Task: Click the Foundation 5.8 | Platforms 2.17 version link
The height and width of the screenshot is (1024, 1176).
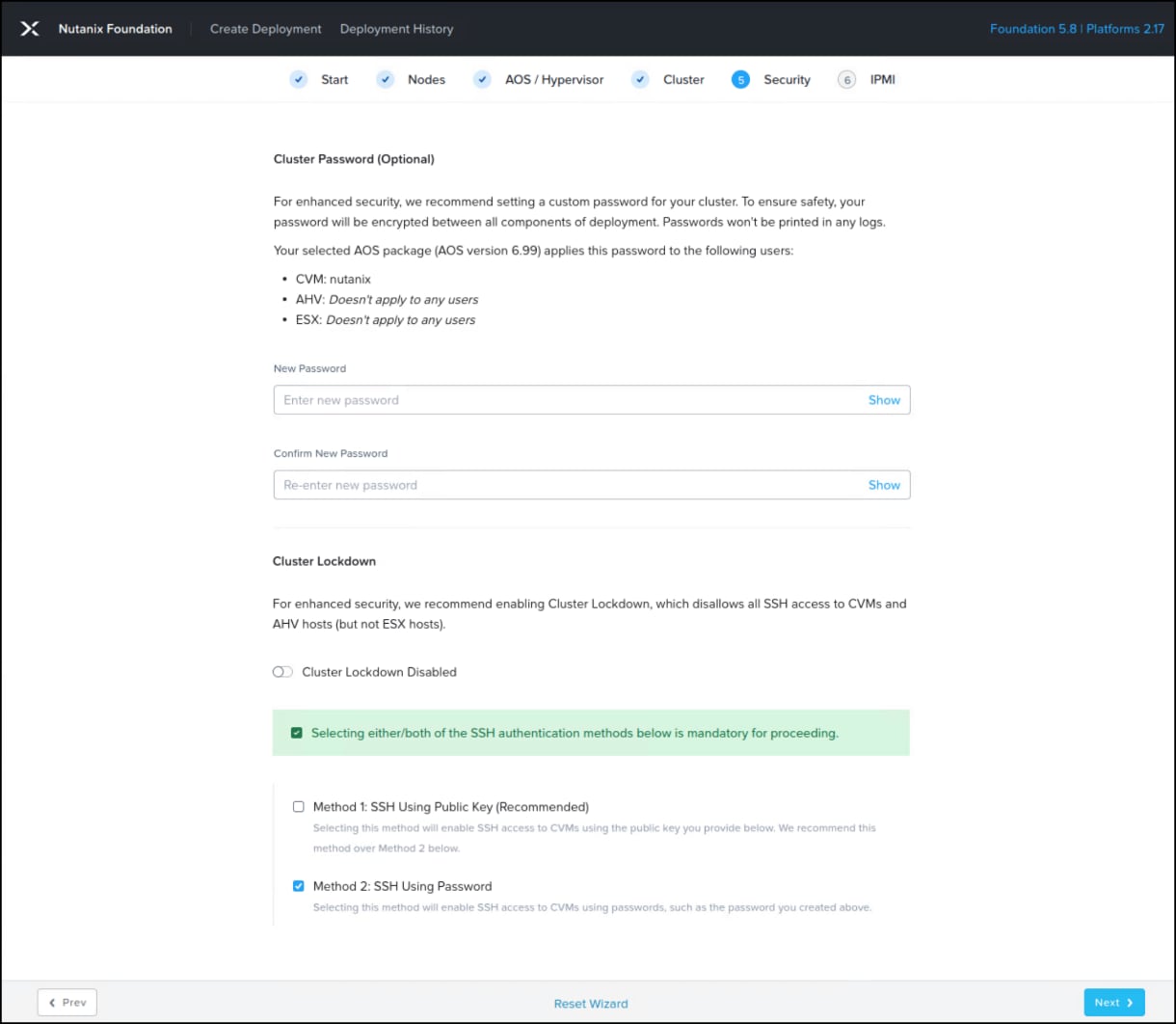Action: (1077, 29)
